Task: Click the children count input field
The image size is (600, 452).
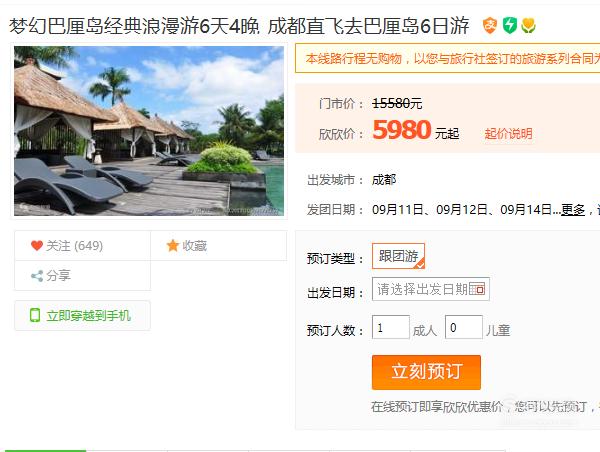Action: click(464, 327)
